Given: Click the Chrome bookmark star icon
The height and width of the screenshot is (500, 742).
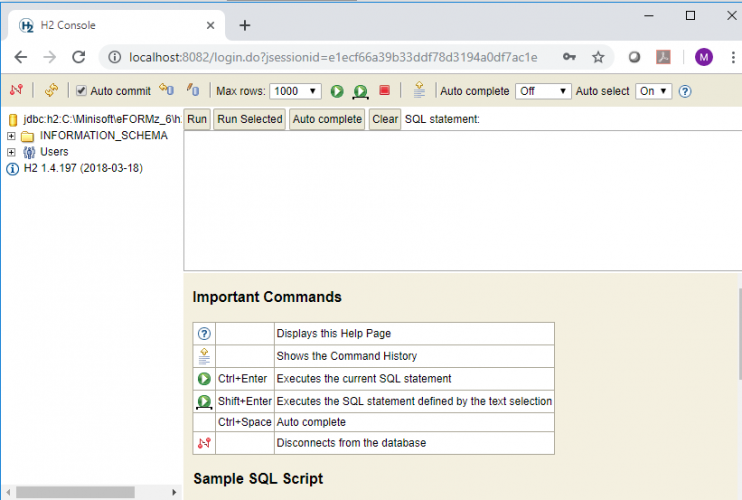Looking at the screenshot, I should point(598,57).
